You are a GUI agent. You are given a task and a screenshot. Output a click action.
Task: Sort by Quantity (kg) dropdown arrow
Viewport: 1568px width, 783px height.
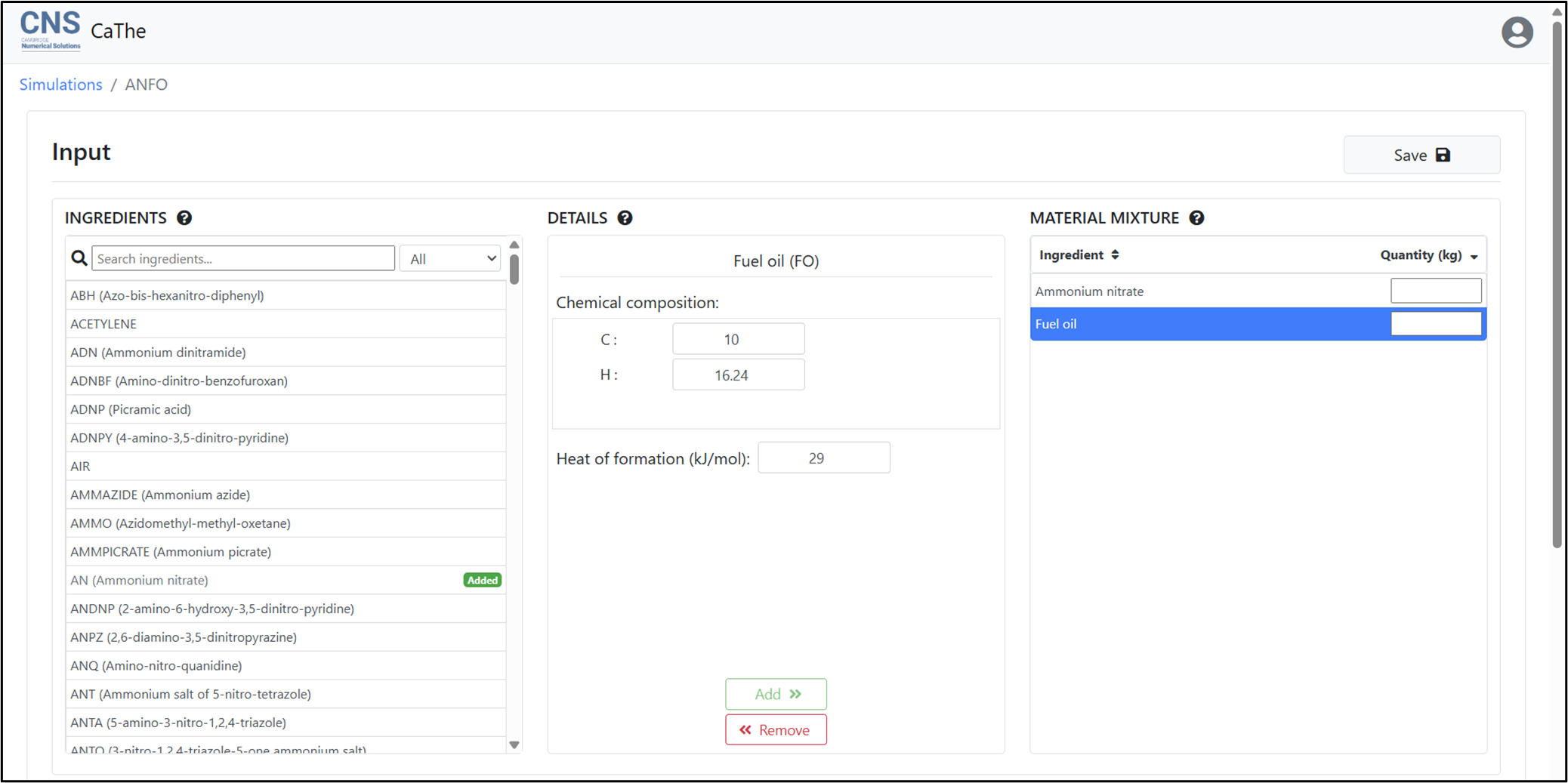1474,257
